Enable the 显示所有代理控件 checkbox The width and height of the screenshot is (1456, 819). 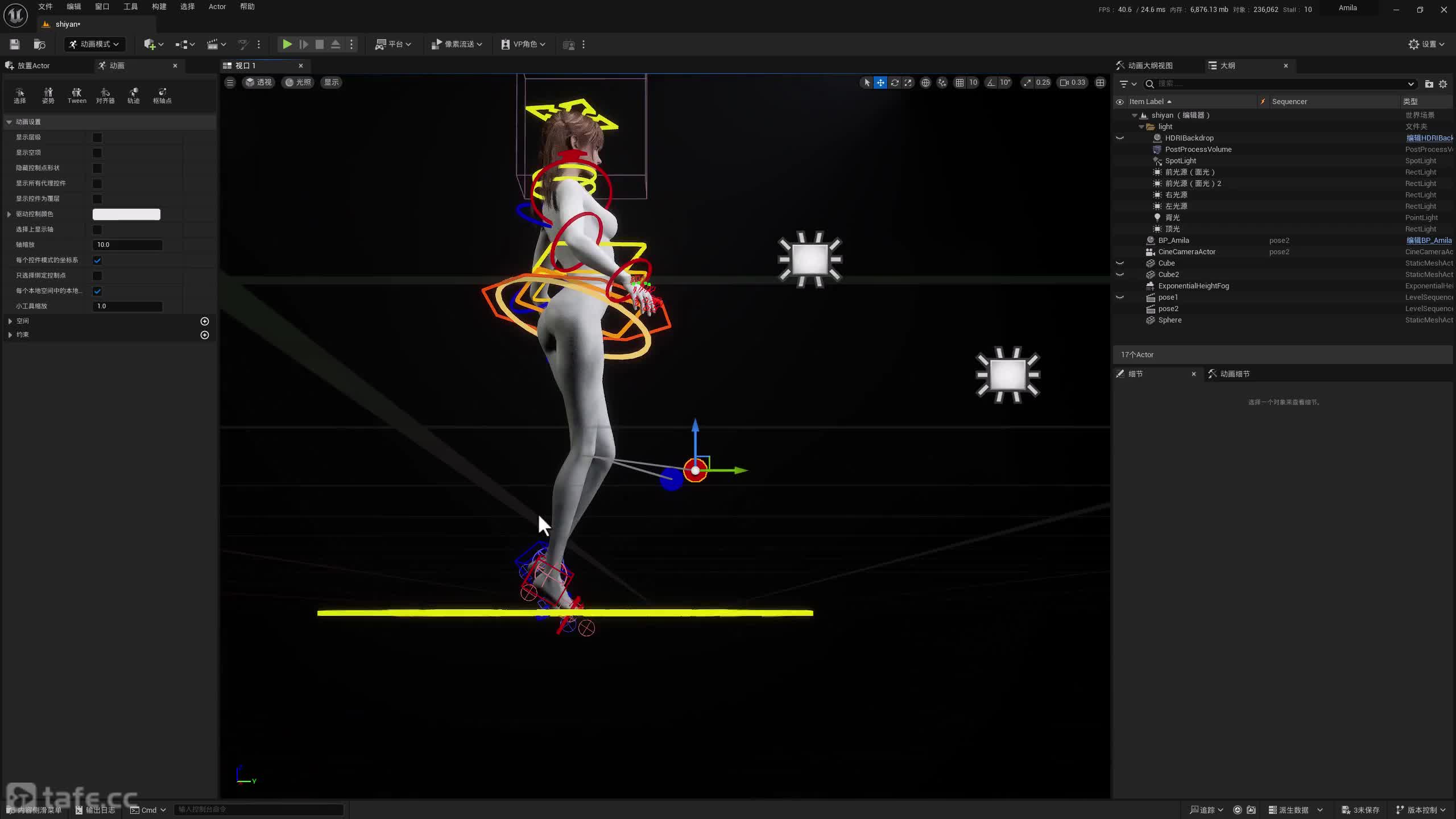point(97,184)
